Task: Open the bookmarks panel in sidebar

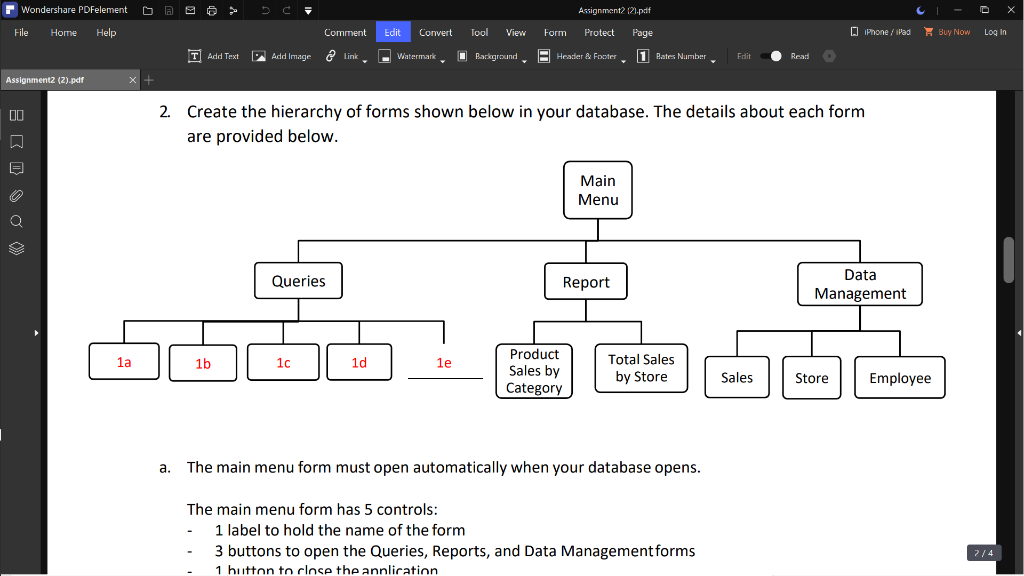Action: [x=16, y=141]
